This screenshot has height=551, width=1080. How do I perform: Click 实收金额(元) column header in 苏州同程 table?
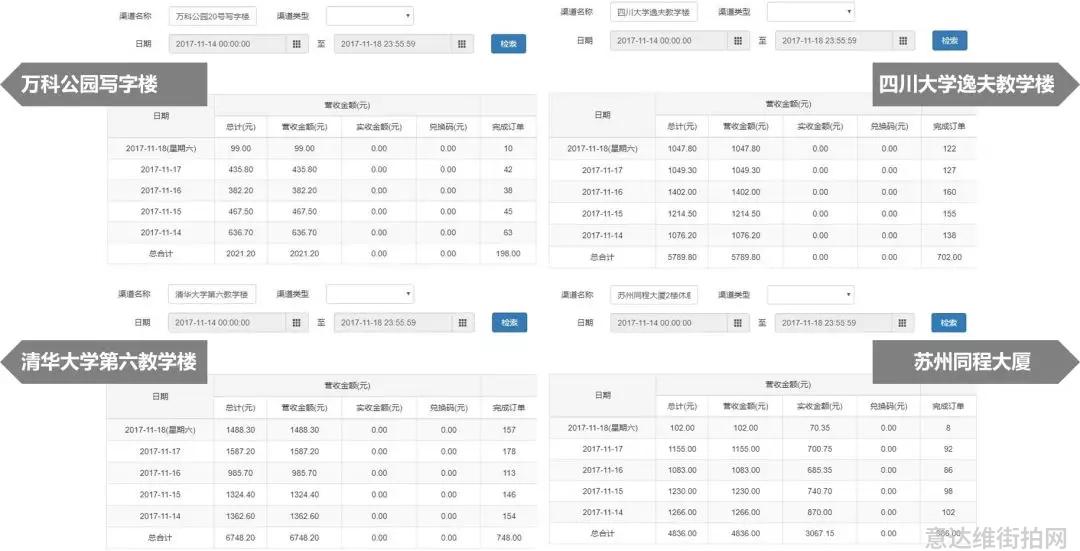tap(820, 406)
